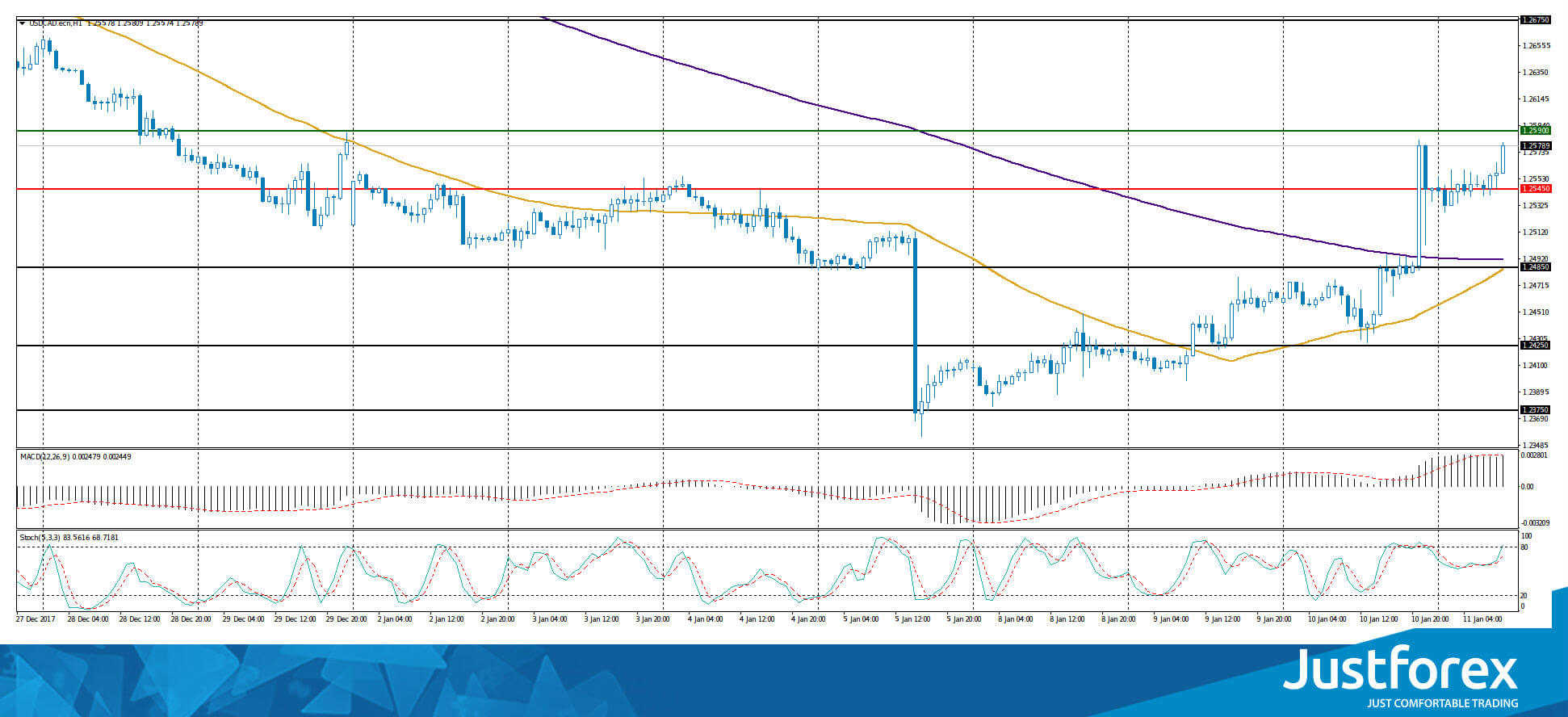Click the 2 Jan 04:00 time label

coord(396,619)
